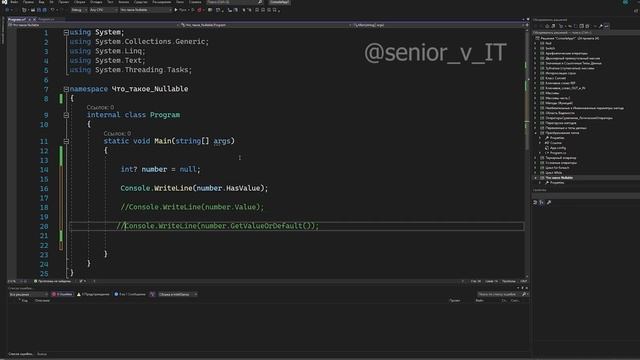Click the Error List search magnifier icon
This screenshot has height=360, width=640.
(x=524, y=294)
